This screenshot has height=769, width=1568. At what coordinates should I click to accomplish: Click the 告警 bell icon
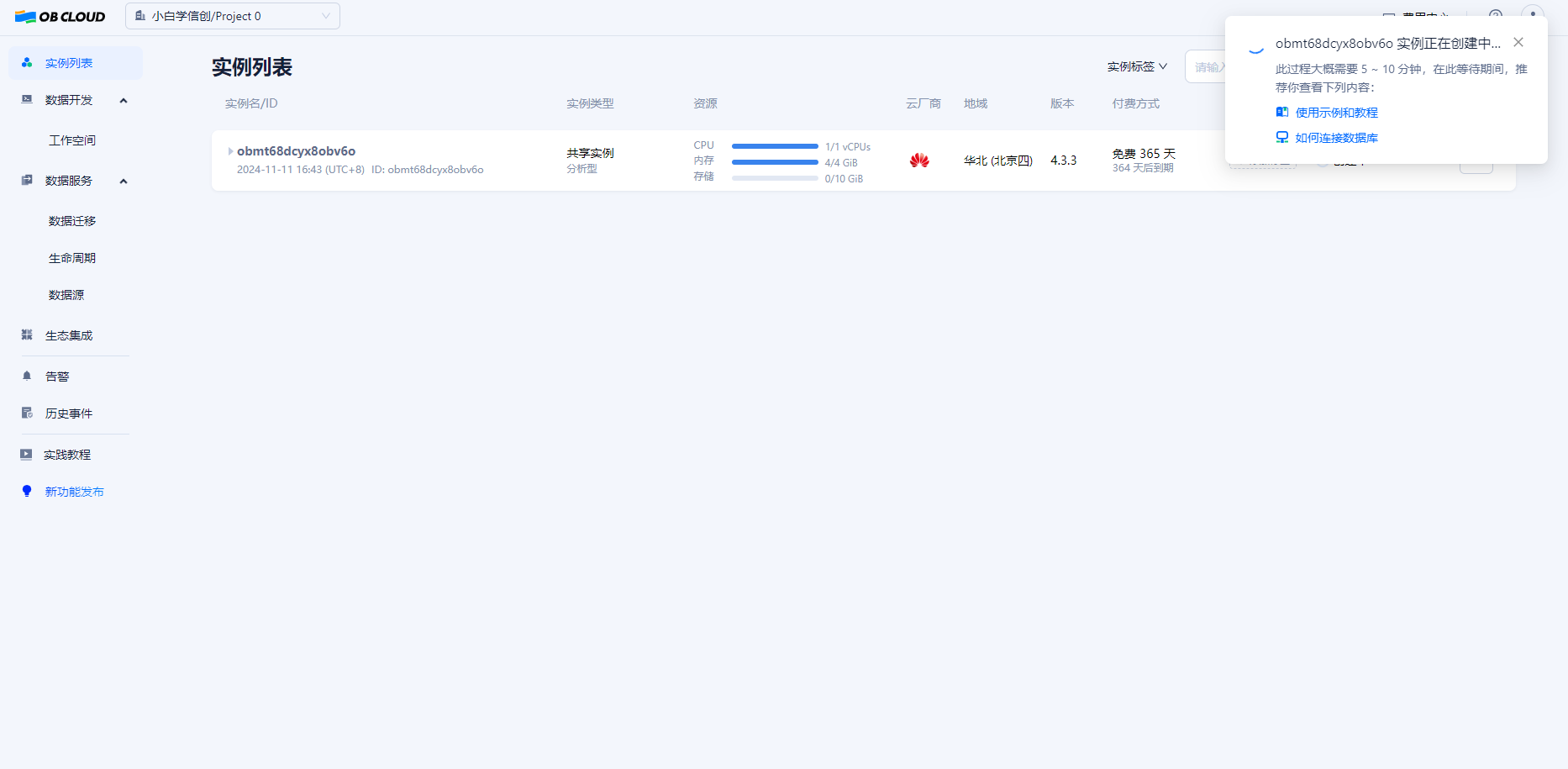coord(27,376)
